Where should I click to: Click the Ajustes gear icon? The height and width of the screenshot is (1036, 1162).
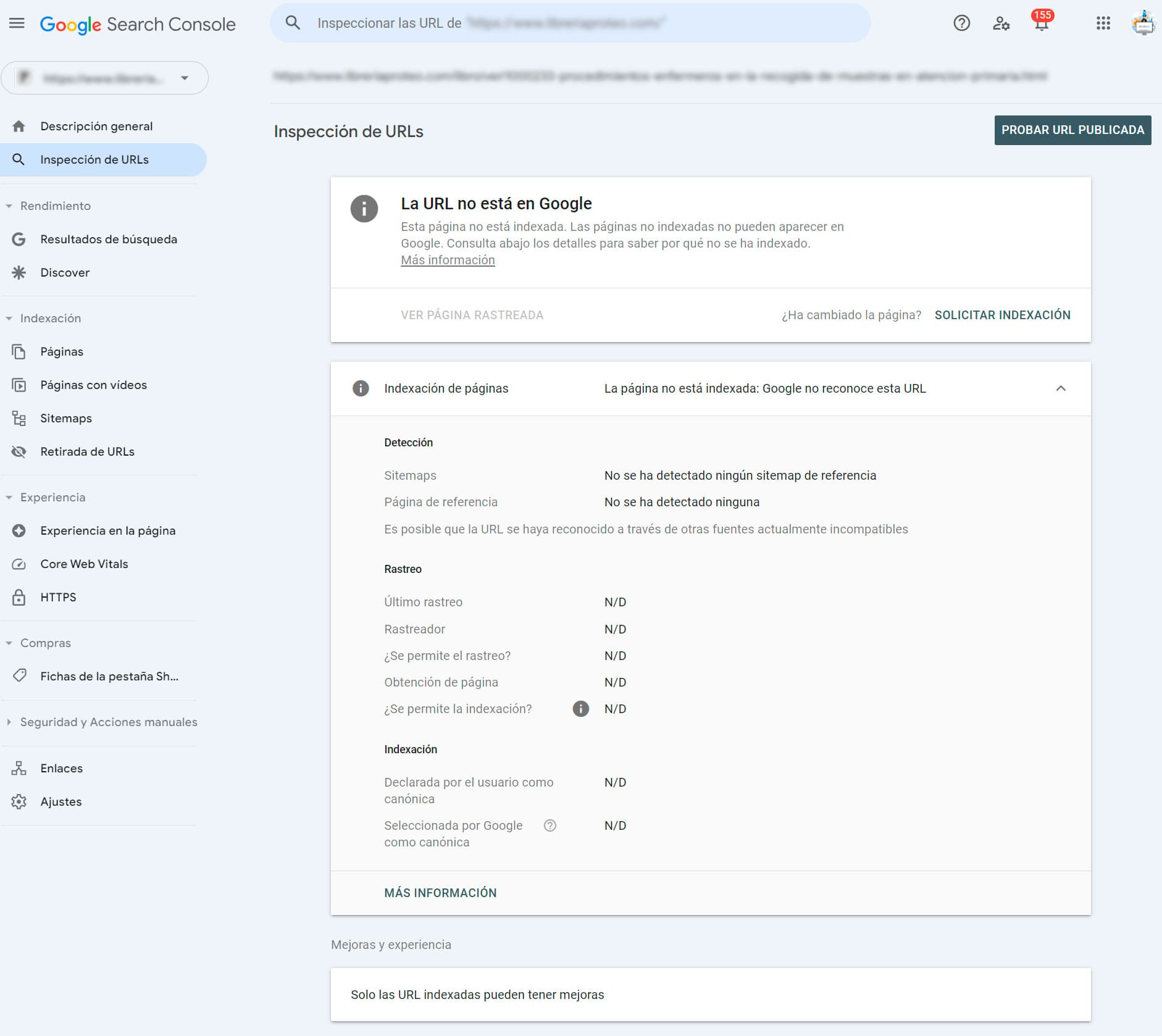[19, 801]
